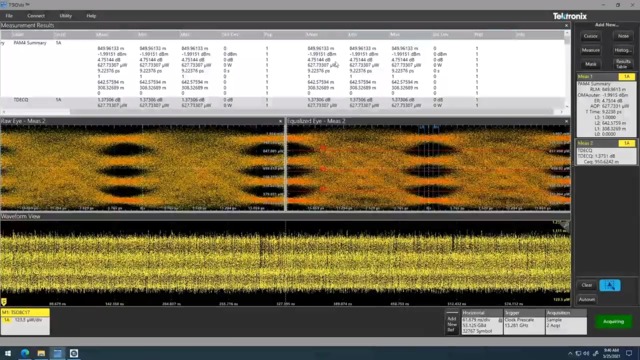Add a new Histogram

coord(623,50)
